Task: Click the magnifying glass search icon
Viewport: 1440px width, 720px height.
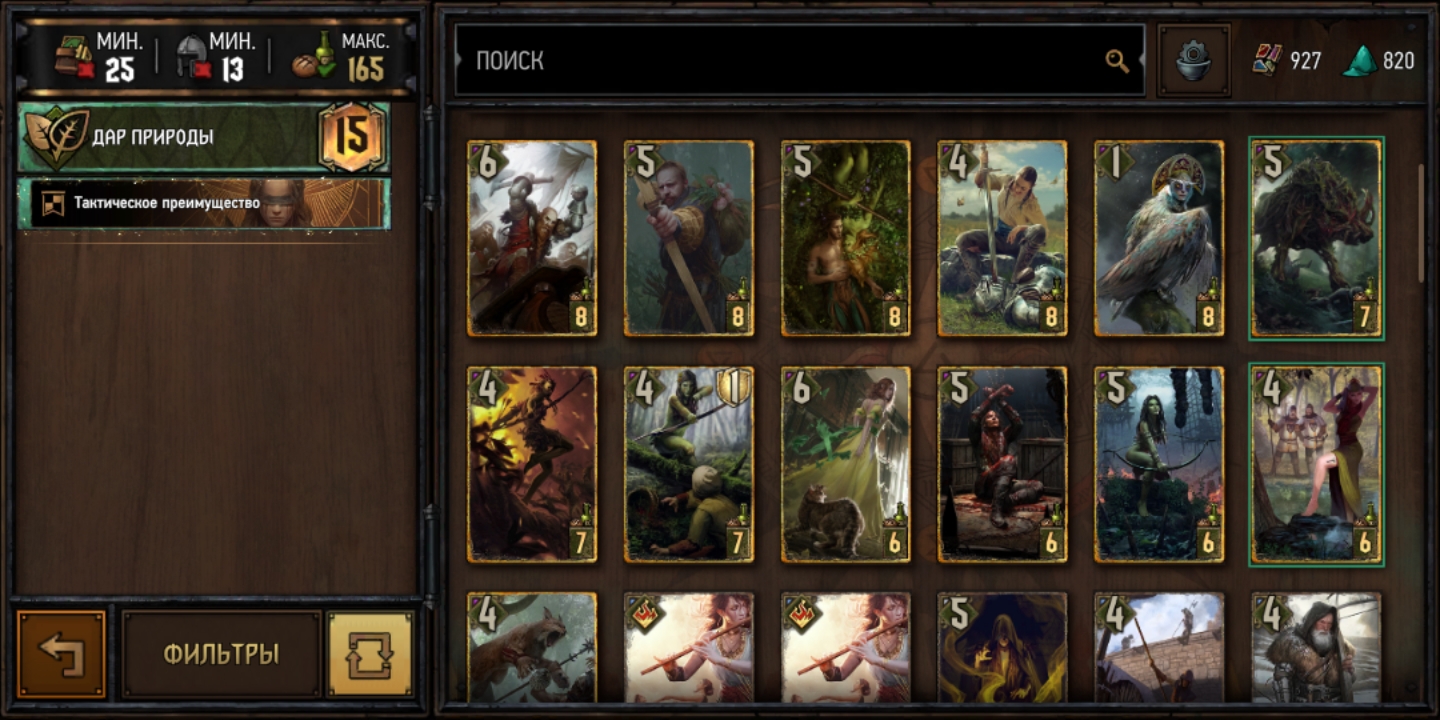Action: [1116, 61]
